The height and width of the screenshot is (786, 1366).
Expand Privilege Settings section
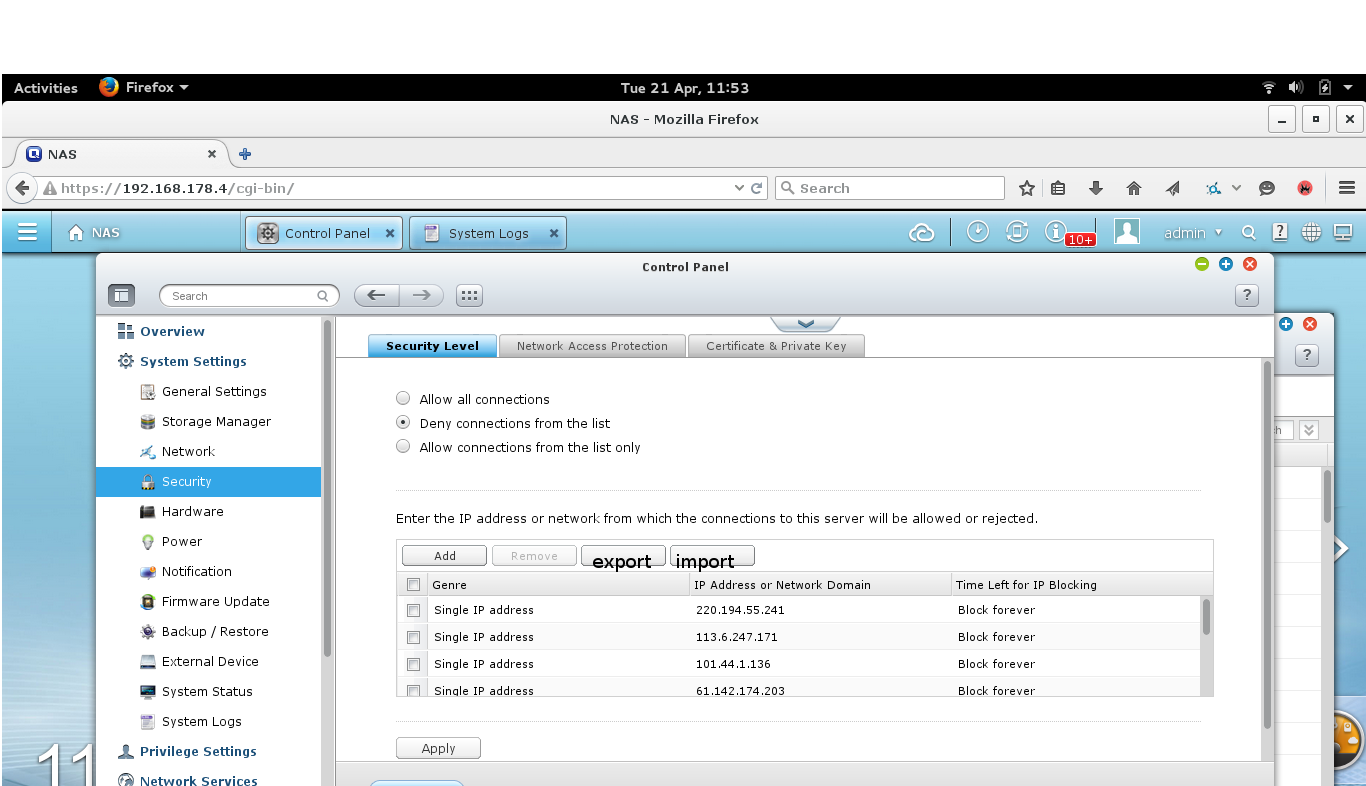pyautogui.click(x=188, y=751)
